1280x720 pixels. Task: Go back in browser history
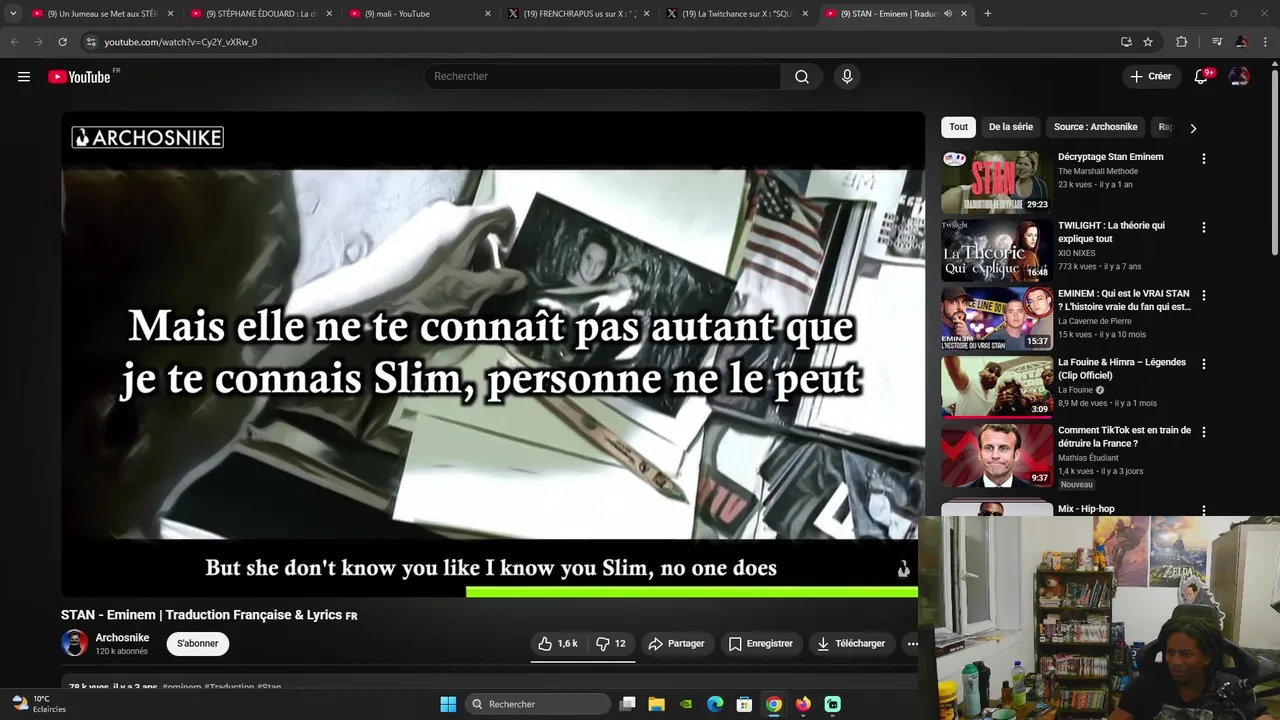[x=14, y=42]
